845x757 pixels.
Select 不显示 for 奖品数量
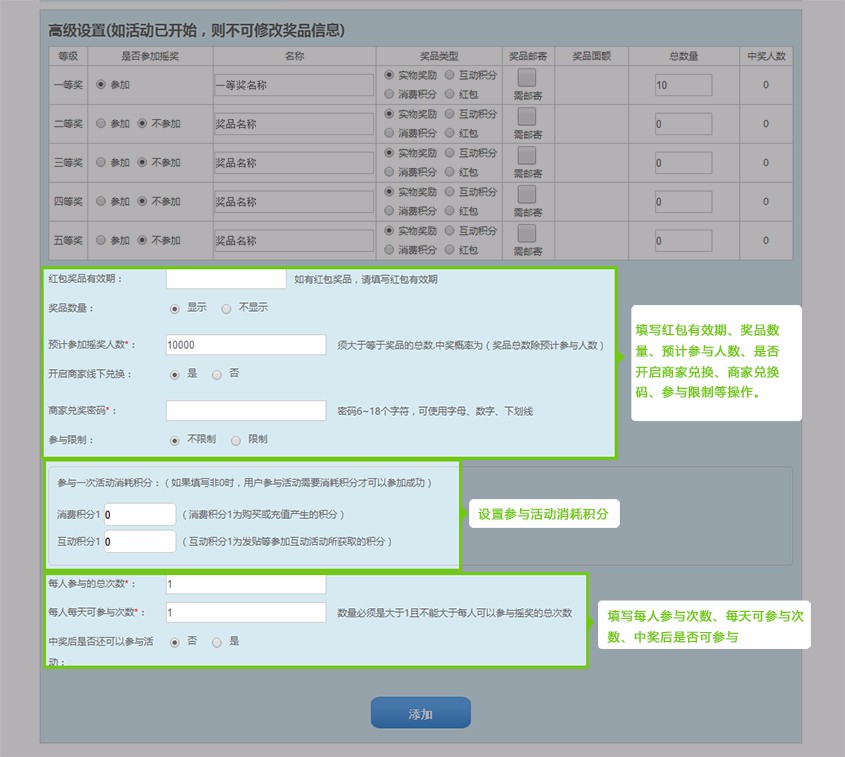(x=227, y=308)
